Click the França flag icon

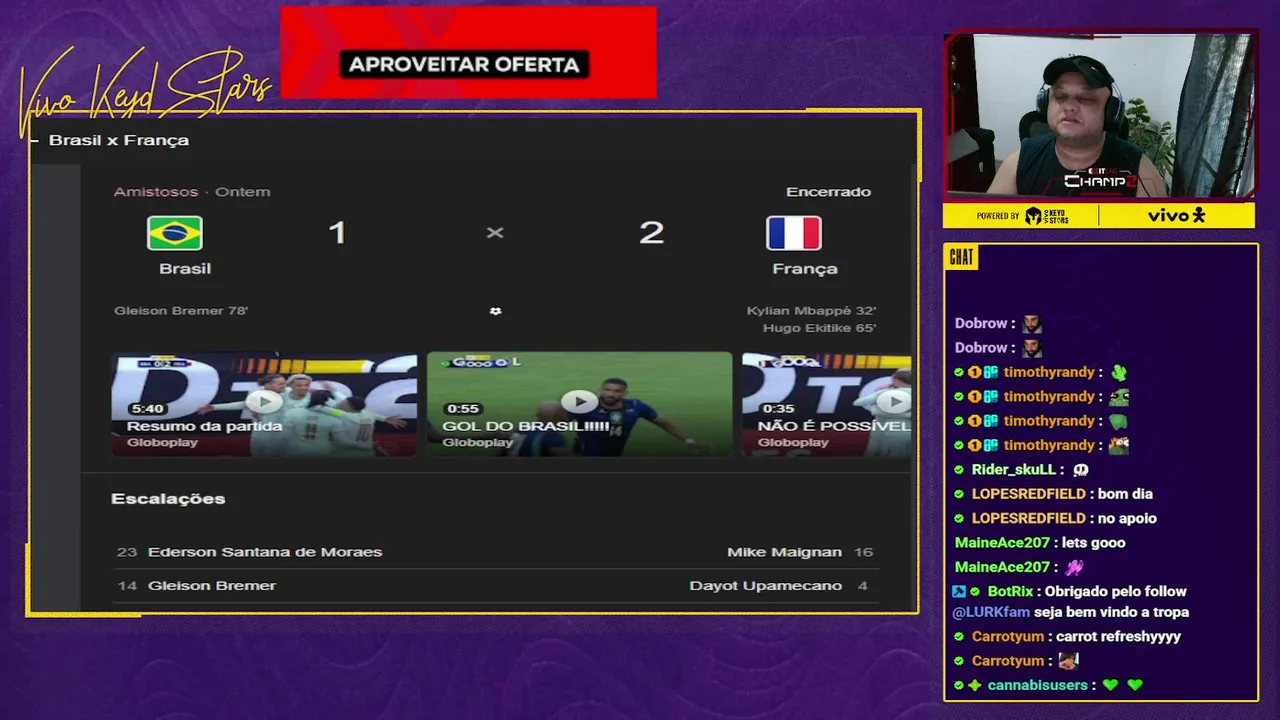794,233
